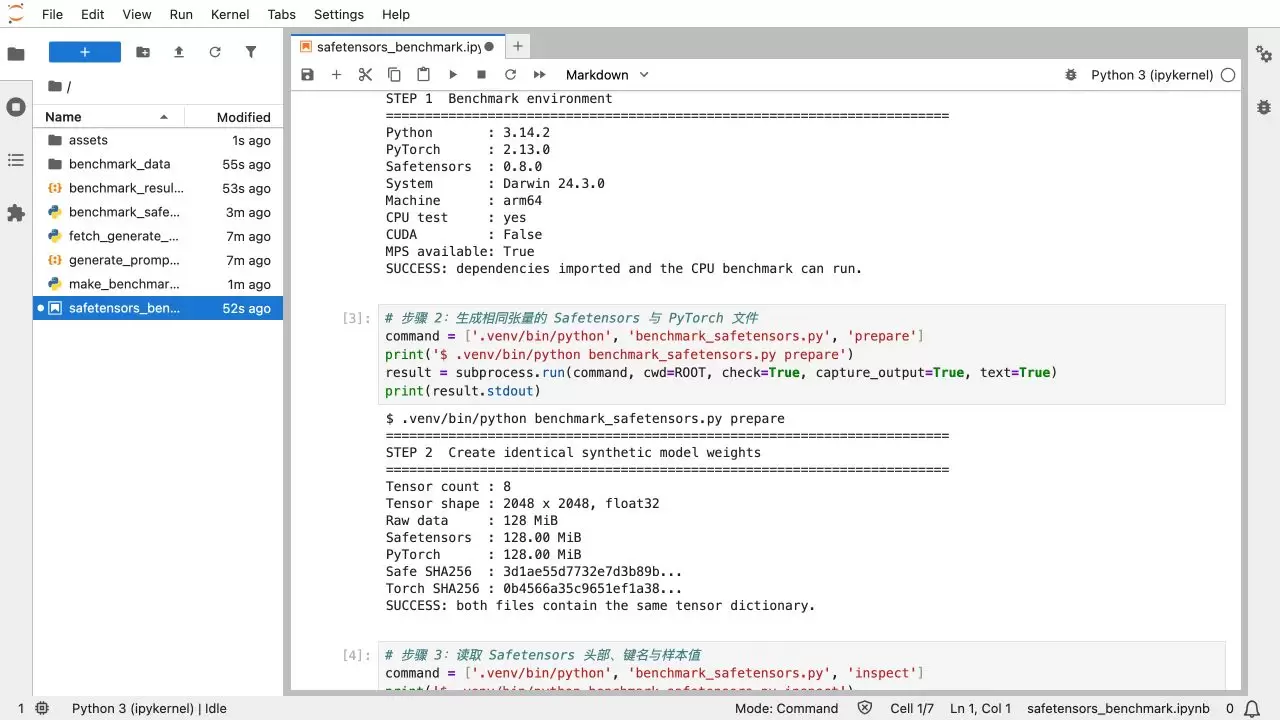Open the Edit menu
Viewport: 1280px width, 720px height.
point(92,14)
